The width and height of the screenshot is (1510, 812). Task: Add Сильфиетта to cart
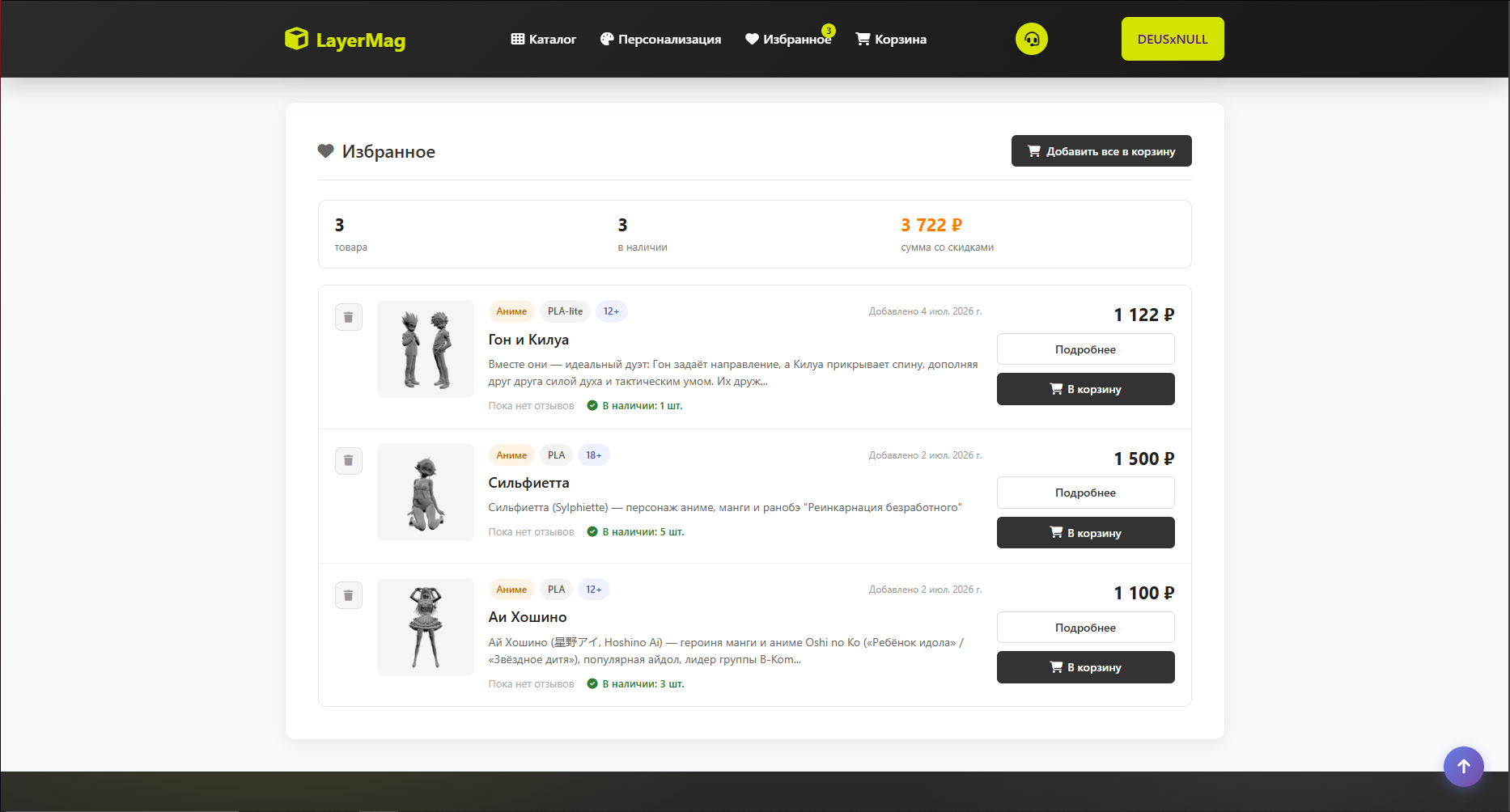[x=1086, y=533]
